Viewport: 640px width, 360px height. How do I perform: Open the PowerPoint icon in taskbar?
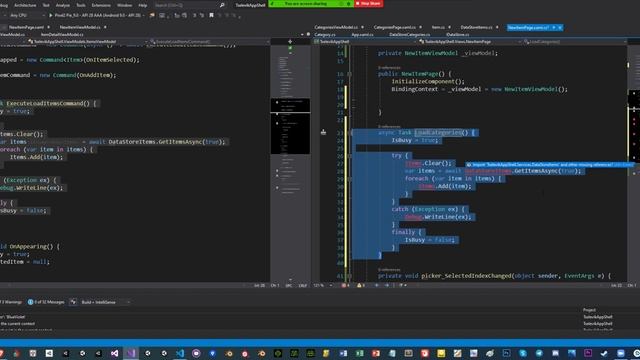click(x=376, y=353)
